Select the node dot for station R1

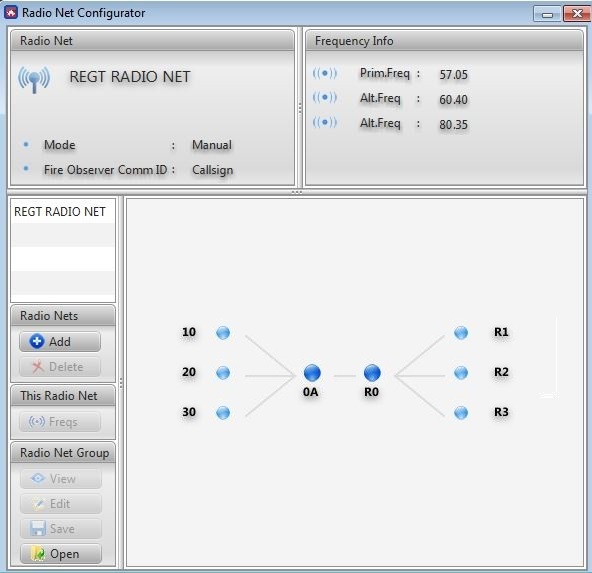pos(461,333)
